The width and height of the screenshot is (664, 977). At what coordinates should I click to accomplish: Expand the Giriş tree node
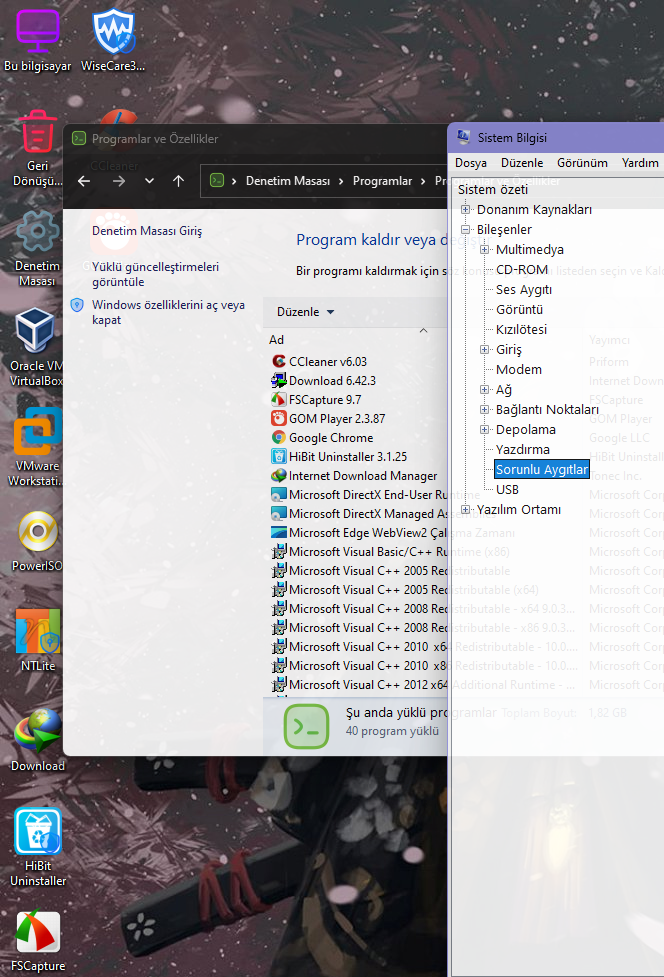pos(485,350)
